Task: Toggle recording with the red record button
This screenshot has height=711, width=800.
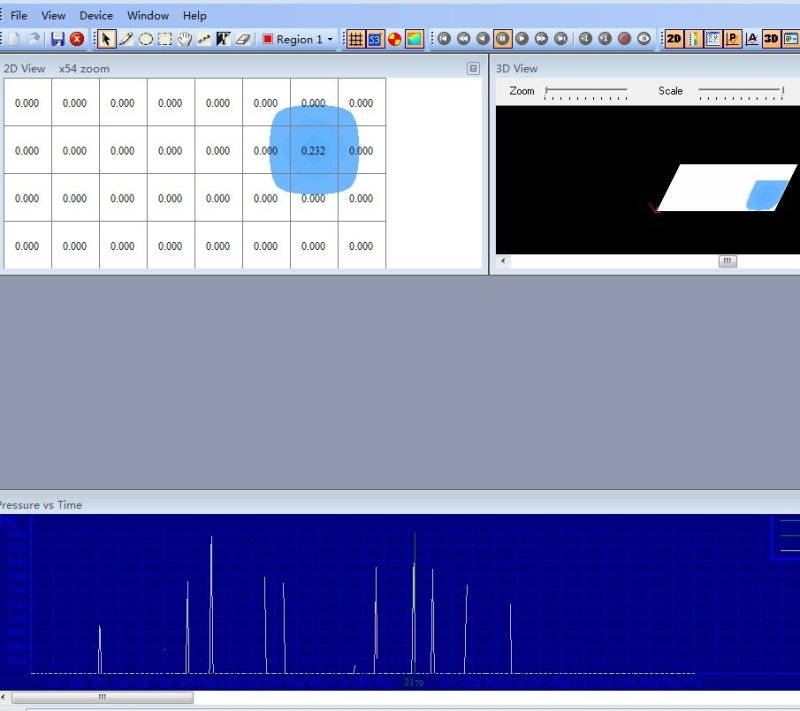Action: pyautogui.click(x=622, y=39)
